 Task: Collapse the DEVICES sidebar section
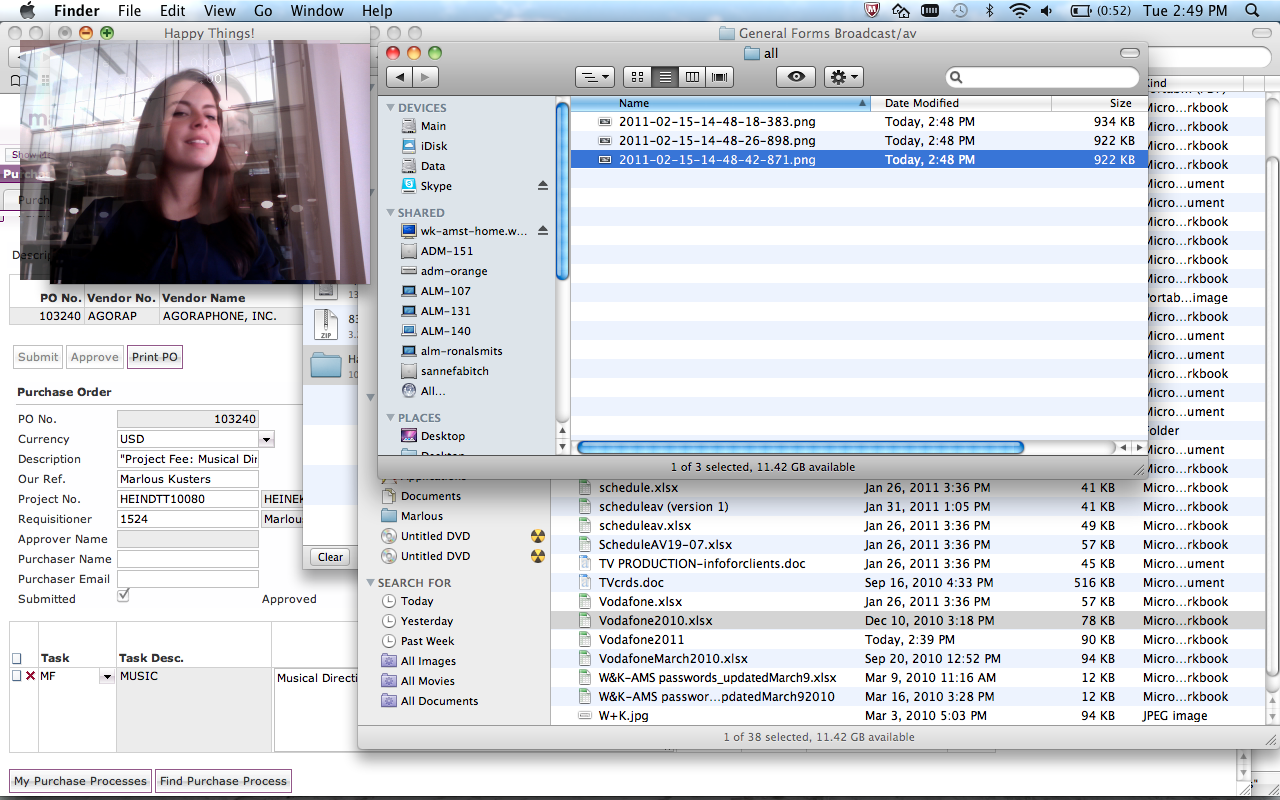[x=390, y=108]
